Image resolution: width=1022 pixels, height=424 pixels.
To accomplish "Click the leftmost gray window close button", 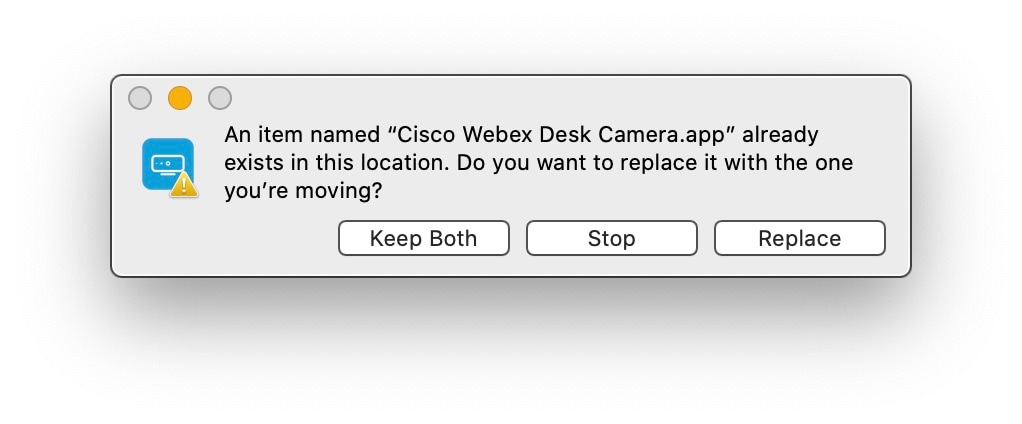I will click(x=141, y=98).
